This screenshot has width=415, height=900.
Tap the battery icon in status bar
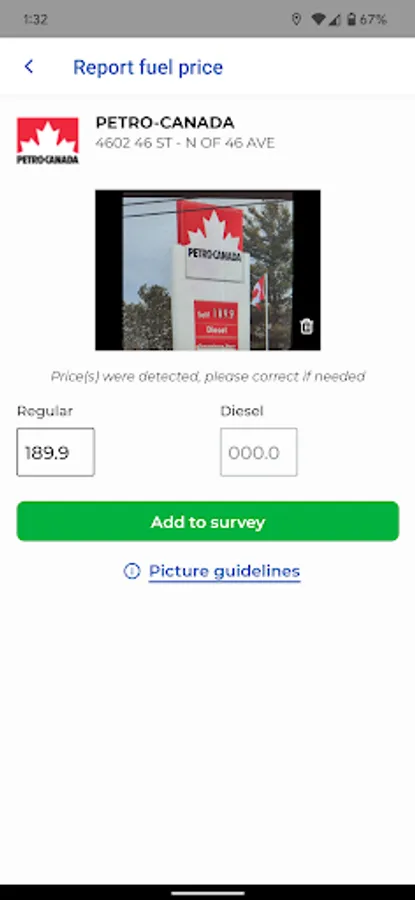tap(351, 20)
